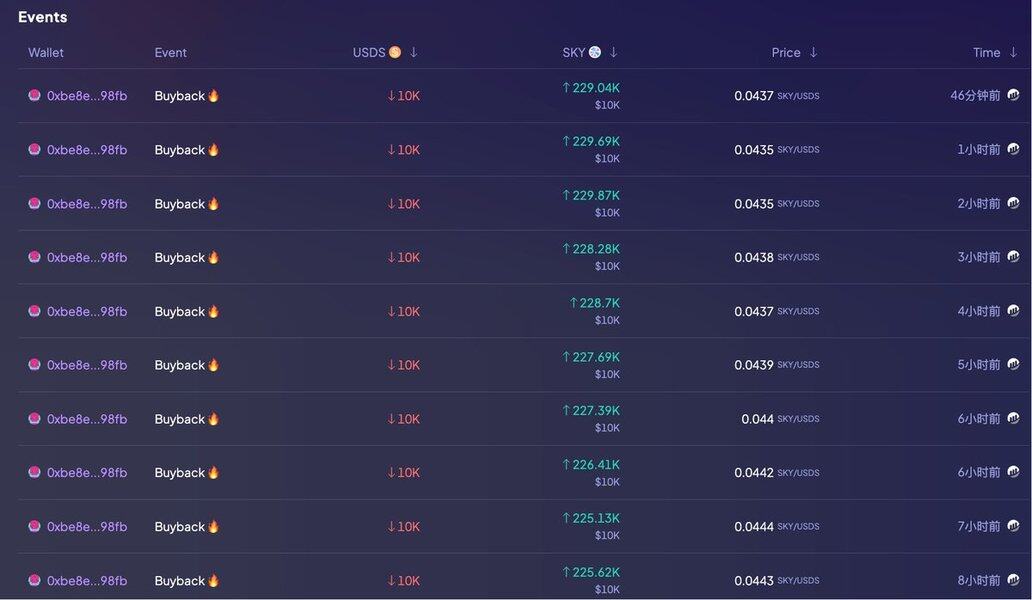Sort events by the SKY column arrow
The image size is (1032, 600).
pyautogui.click(x=614, y=52)
